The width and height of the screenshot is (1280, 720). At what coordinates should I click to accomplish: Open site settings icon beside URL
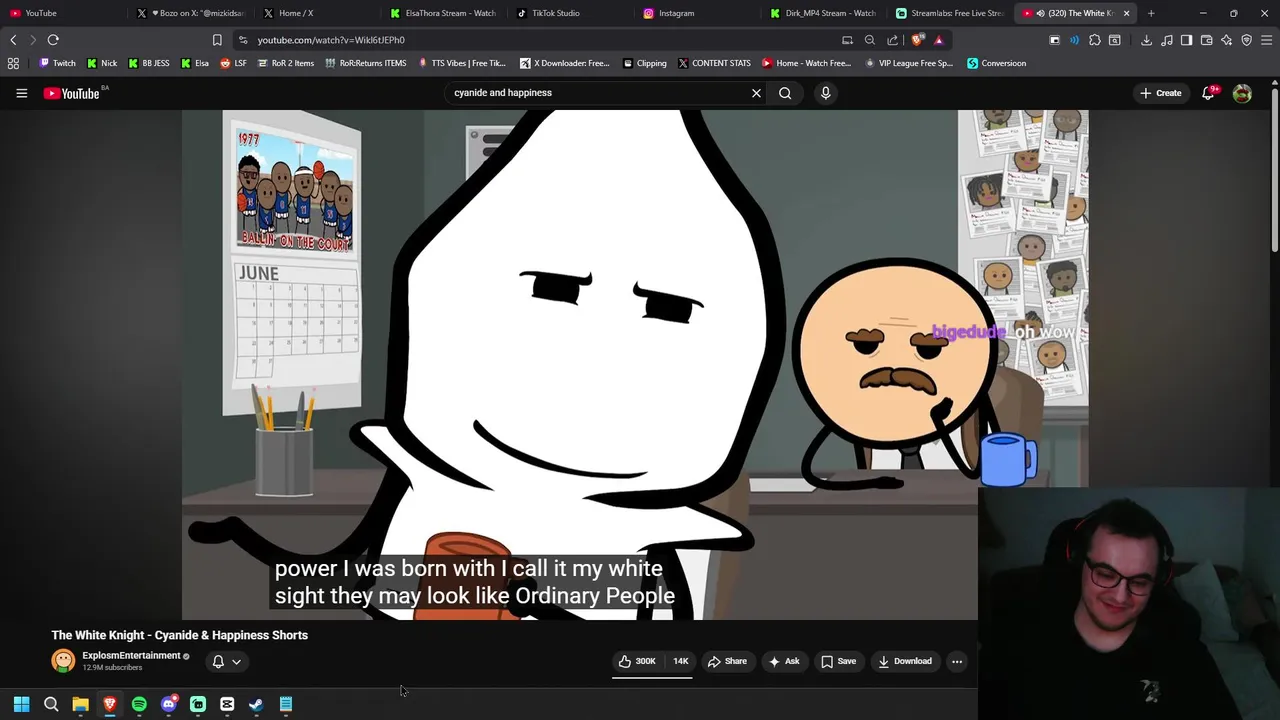click(x=243, y=40)
